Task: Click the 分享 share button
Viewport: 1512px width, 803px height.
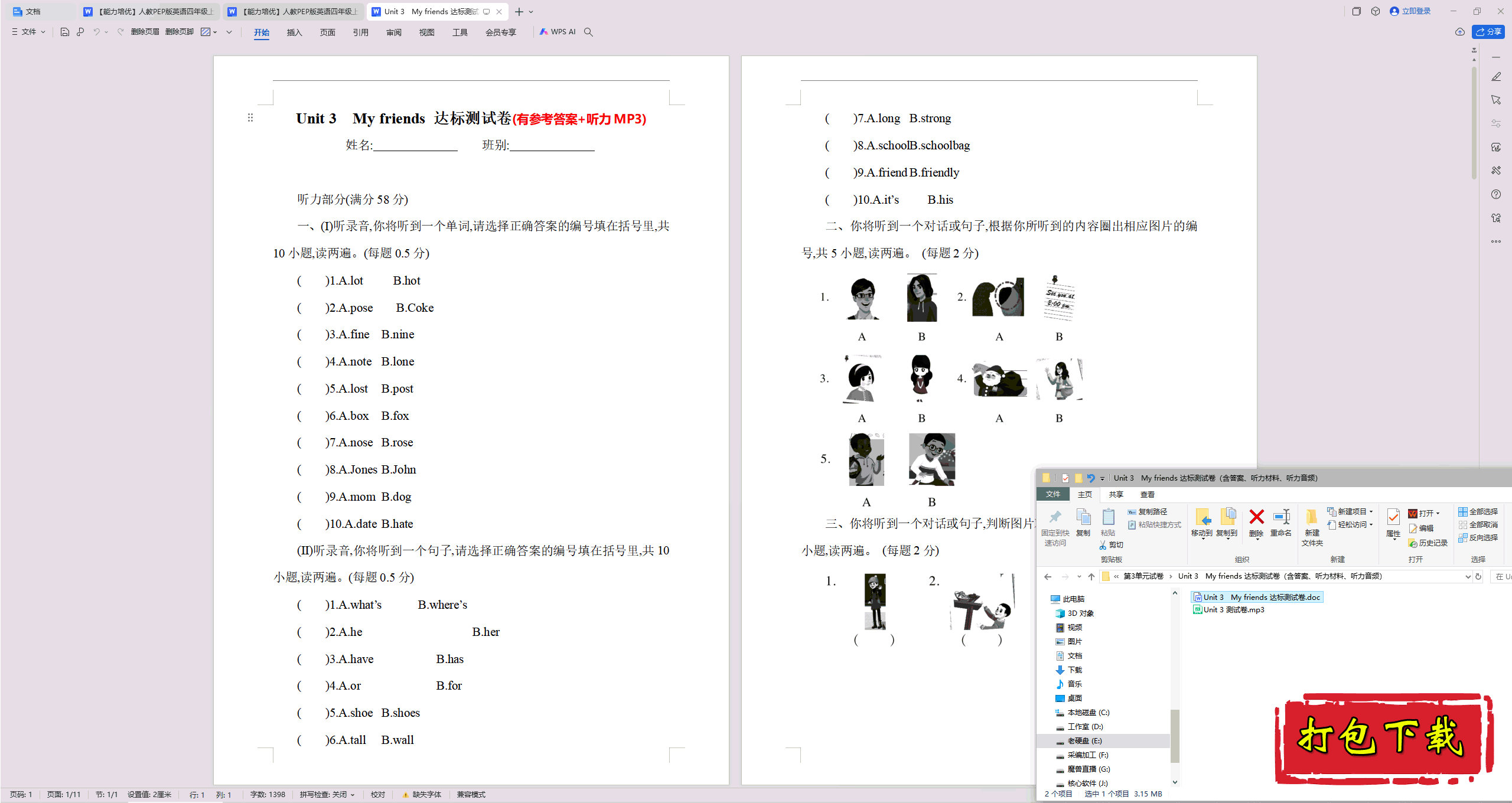Action: [1488, 32]
